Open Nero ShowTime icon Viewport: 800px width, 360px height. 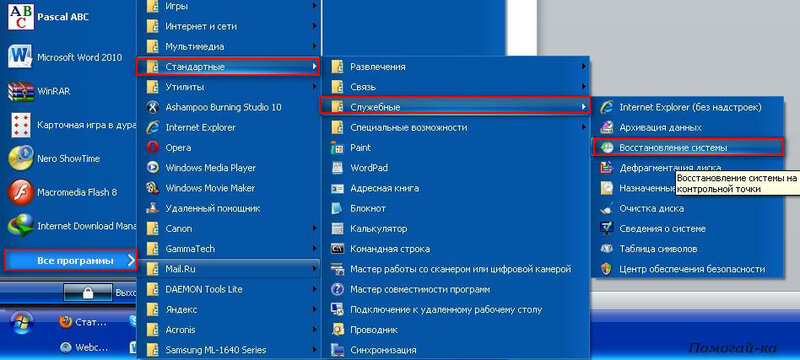pyautogui.click(x=20, y=159)
